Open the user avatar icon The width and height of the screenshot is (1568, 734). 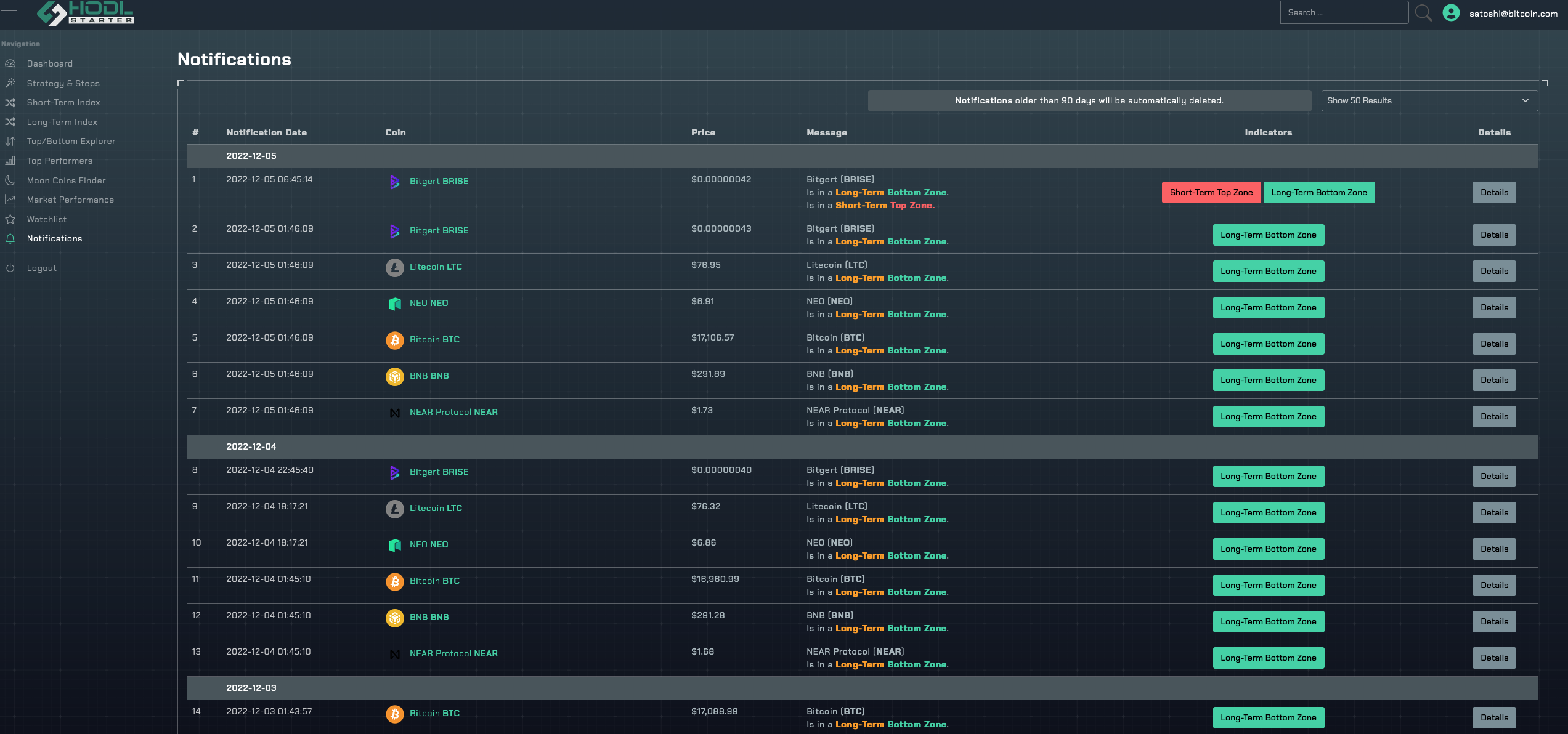pyautogui.click(x=1451, y=13)
